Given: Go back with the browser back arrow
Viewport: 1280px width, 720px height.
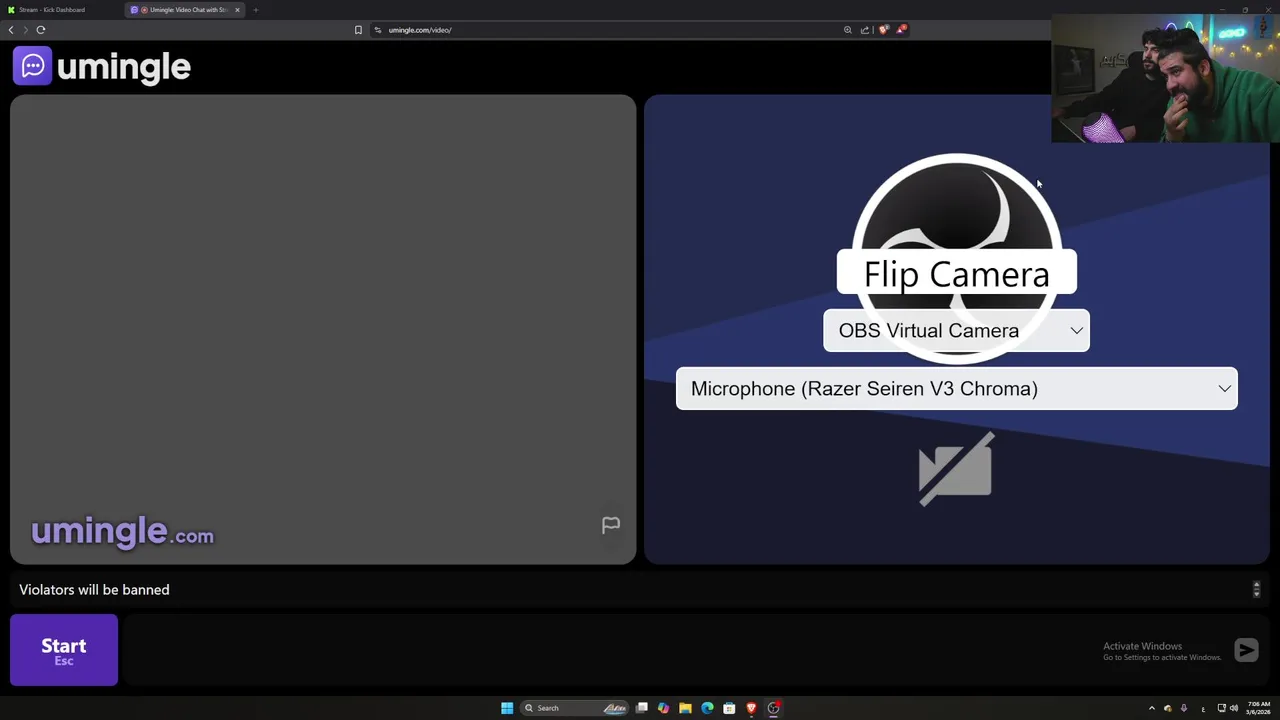Looking at the screenshot, I should pos(11,30).
